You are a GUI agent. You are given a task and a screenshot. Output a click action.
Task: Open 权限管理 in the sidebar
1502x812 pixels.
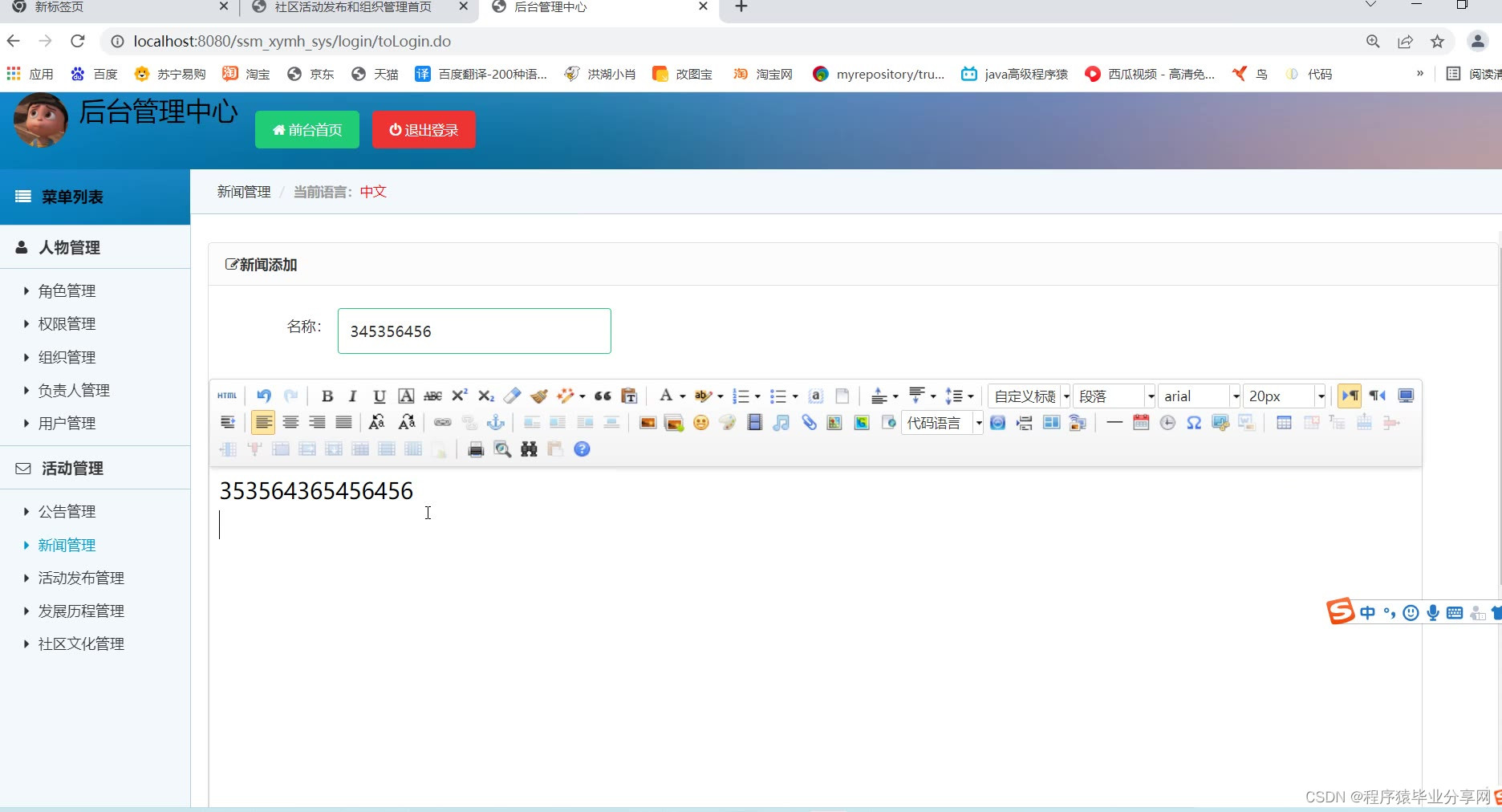coord(67,324)
